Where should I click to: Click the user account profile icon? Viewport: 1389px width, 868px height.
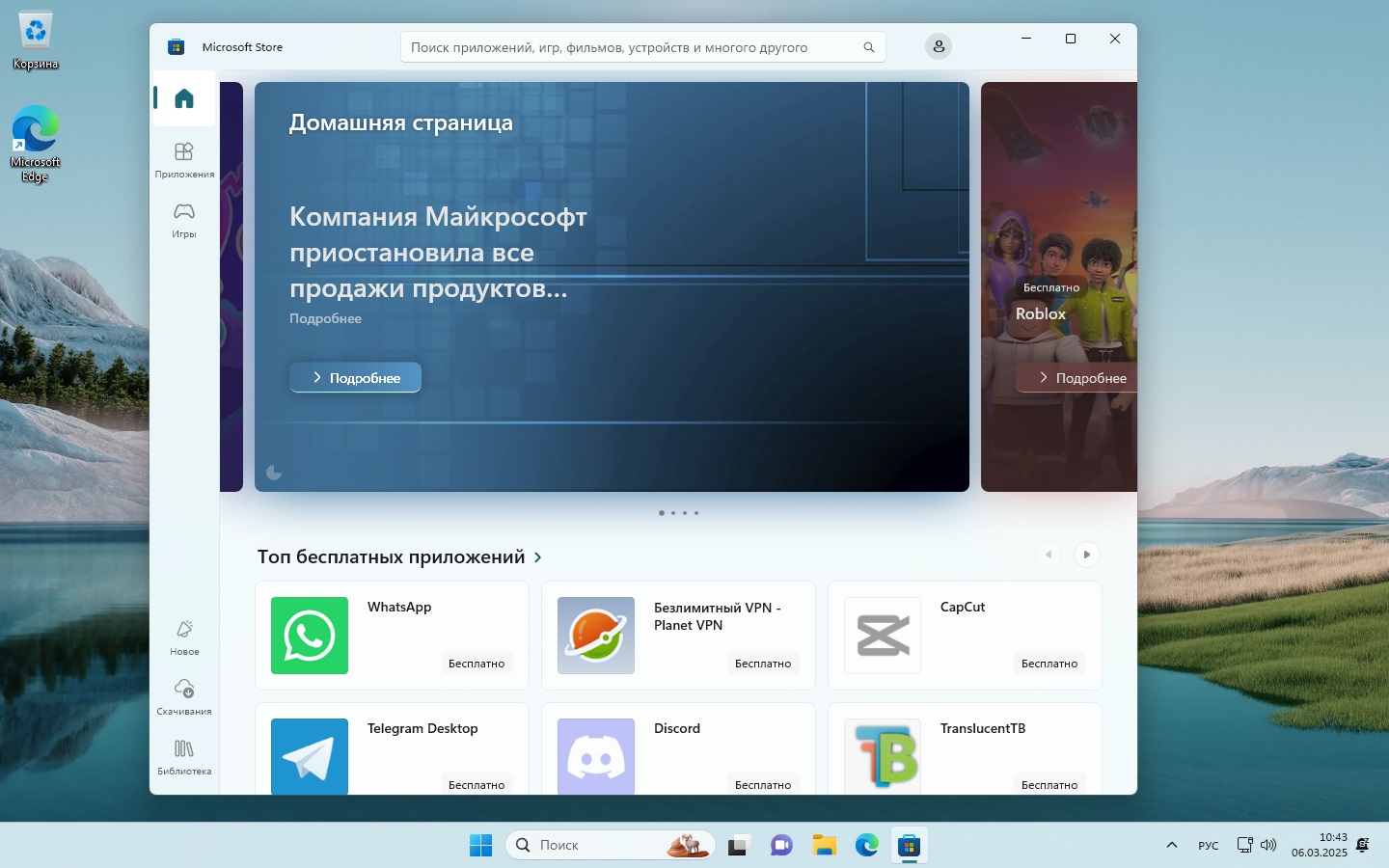(x=939, y=46)
